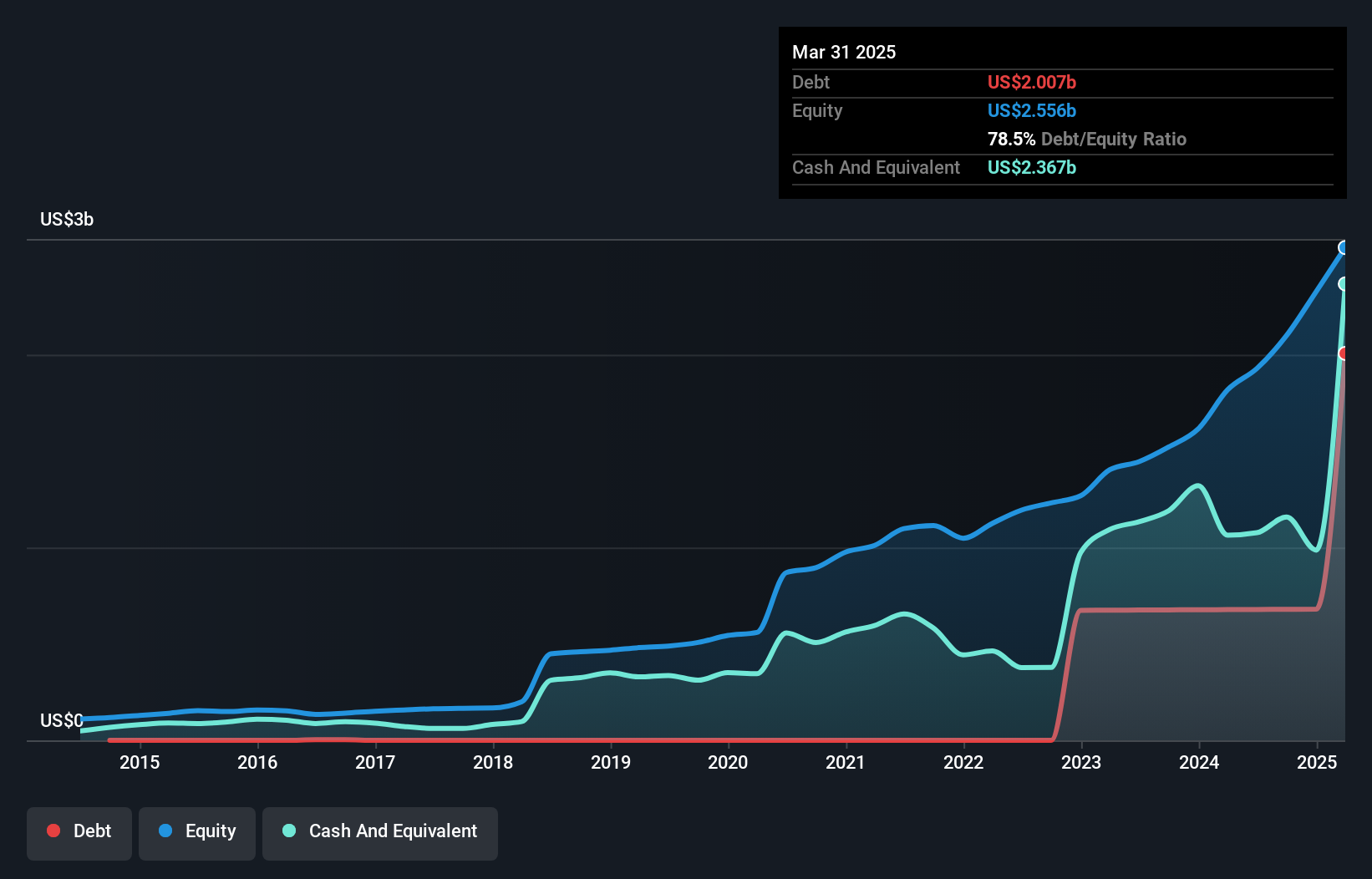This screenshot has width=1372, height=879.
Task: Select the Cash end data point marker
Action: click(1344, 284)
